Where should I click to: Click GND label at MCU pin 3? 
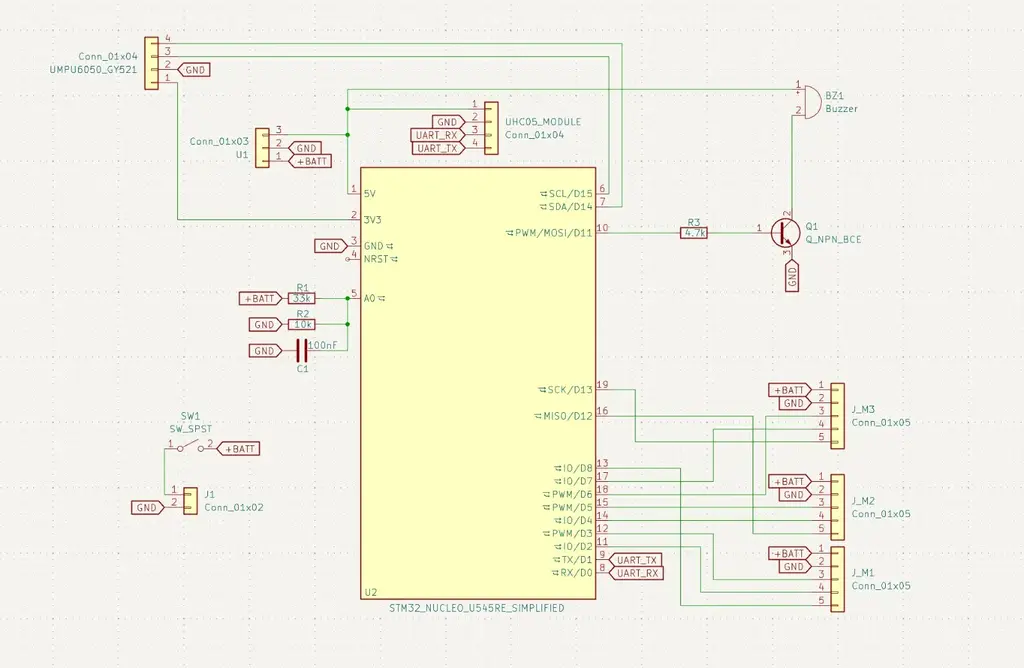(330, 246)
